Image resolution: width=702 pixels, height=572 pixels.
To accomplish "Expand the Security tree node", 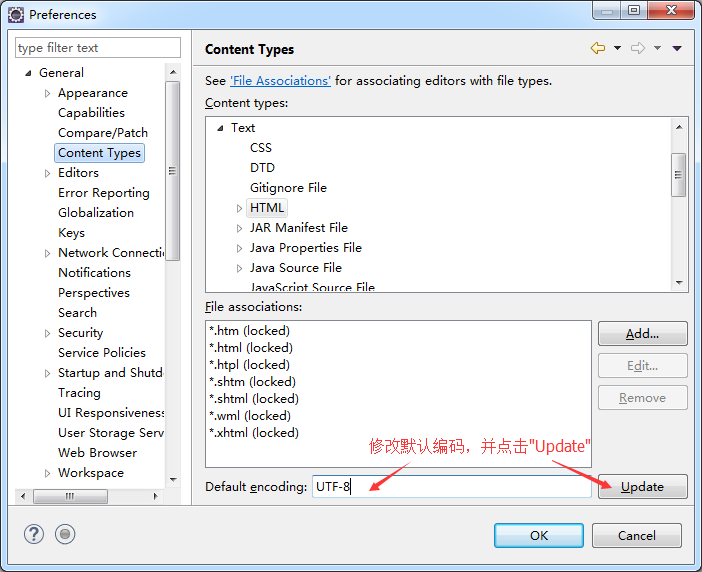I will click(x=47, y=333).
